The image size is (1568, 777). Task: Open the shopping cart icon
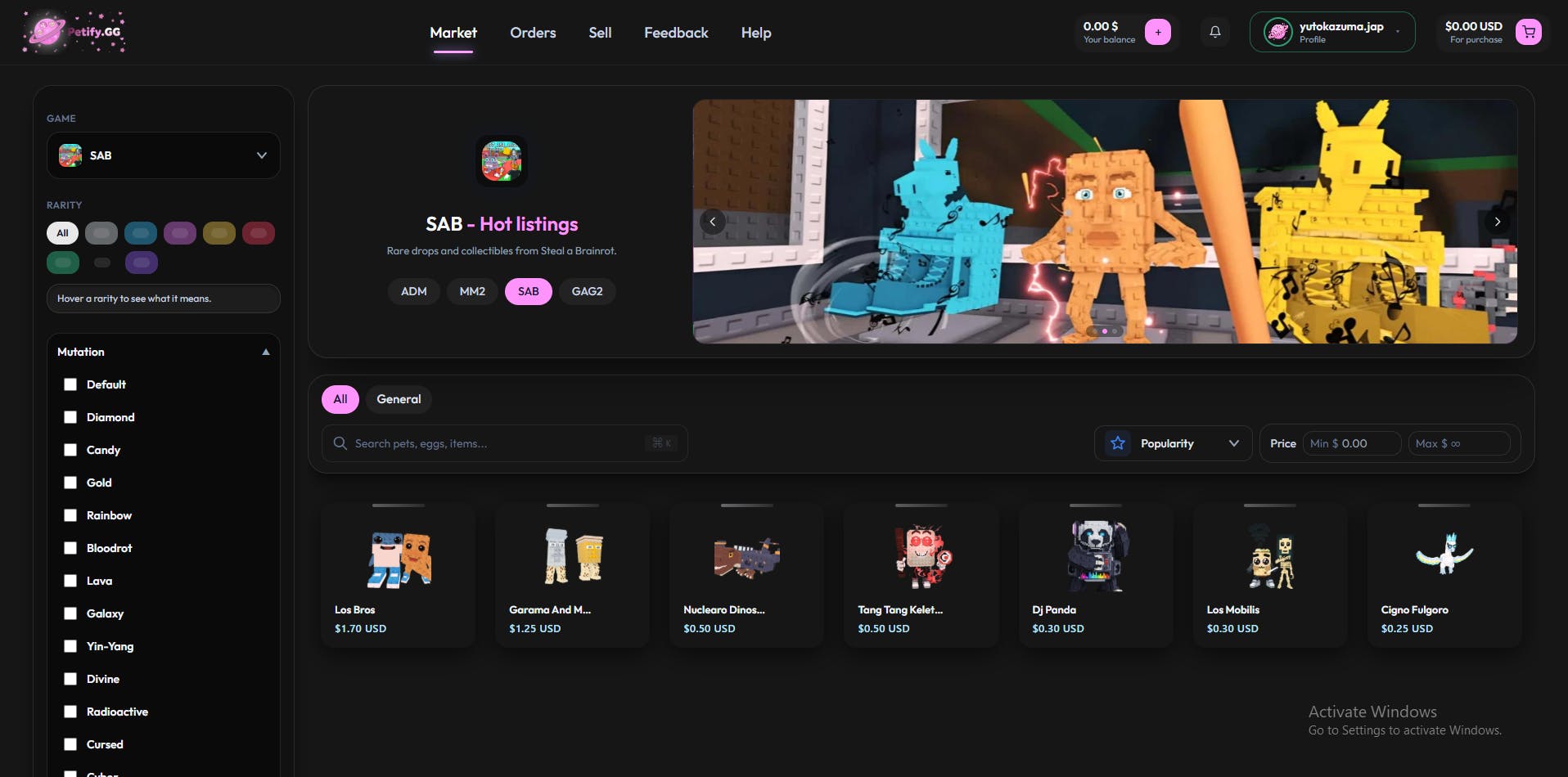[1528, 32]
